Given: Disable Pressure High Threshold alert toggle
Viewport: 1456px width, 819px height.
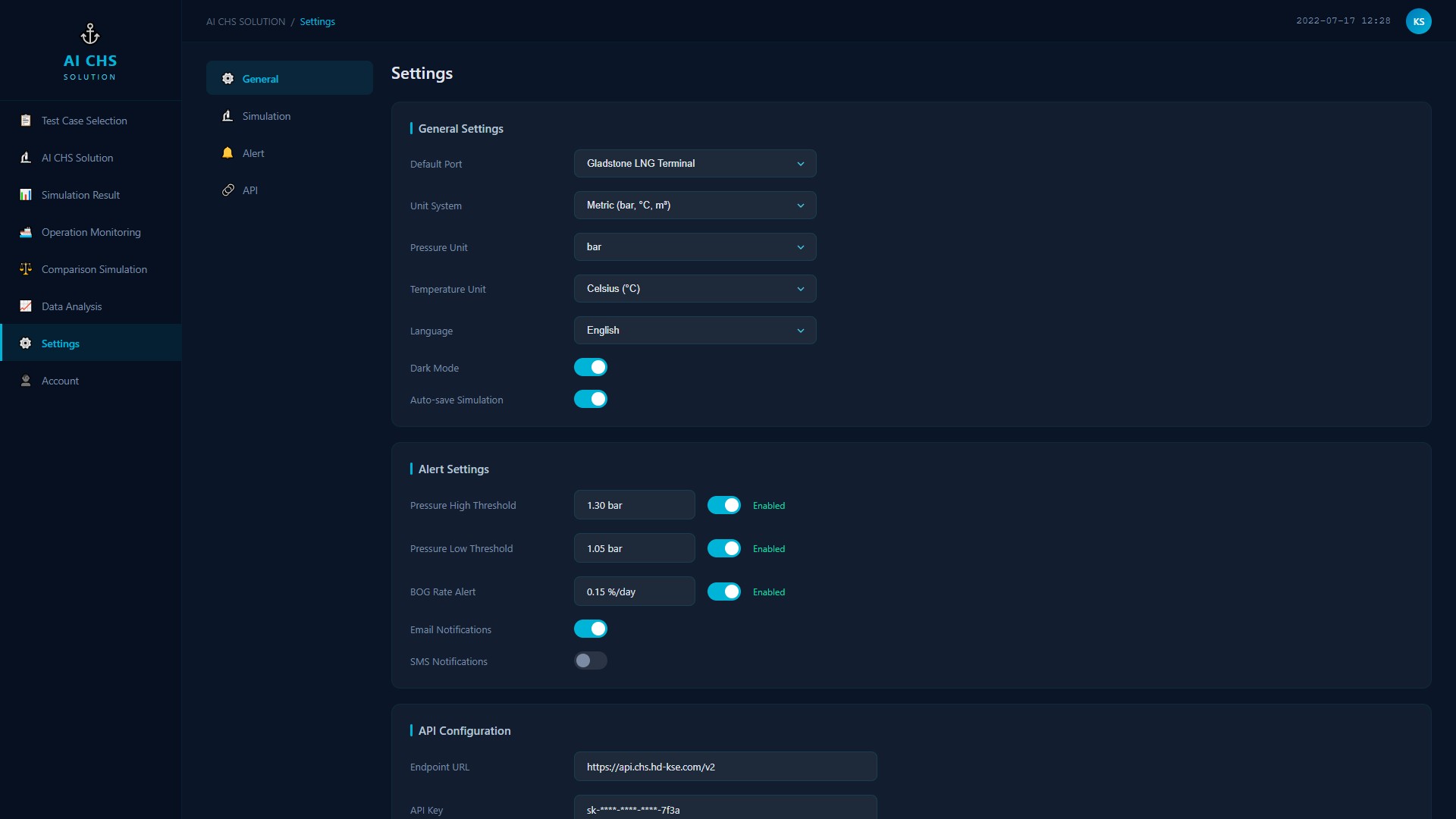Looking at the screenshot, I should [724, 505].
